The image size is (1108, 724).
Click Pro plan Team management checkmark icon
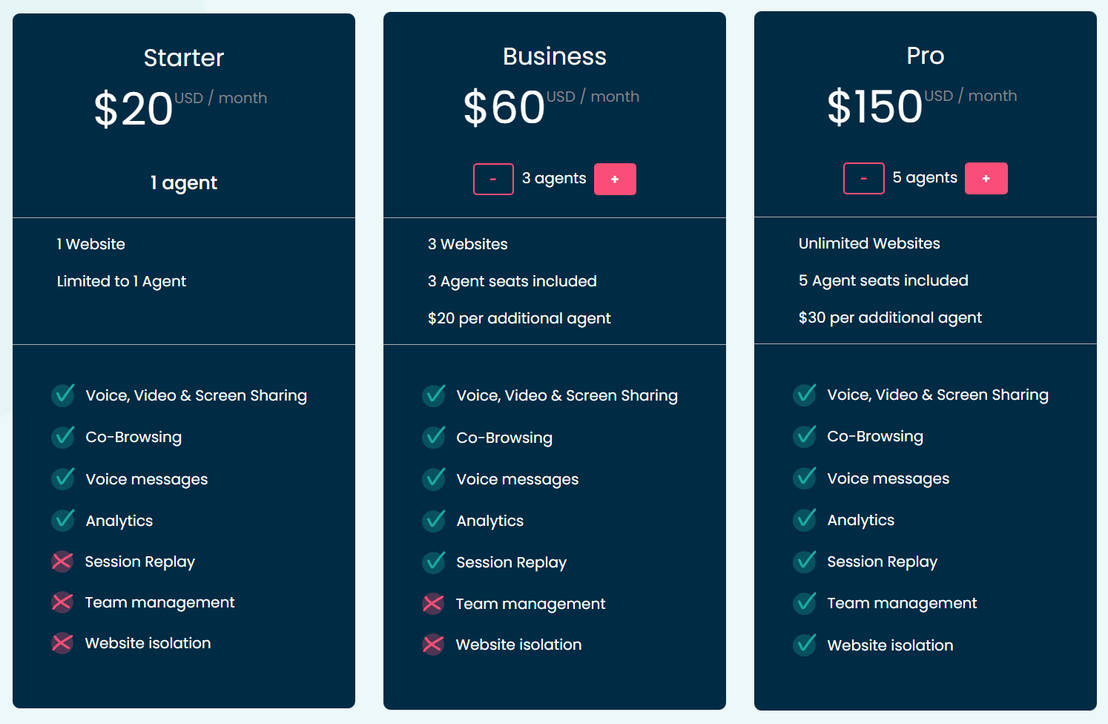coord(804,603)
